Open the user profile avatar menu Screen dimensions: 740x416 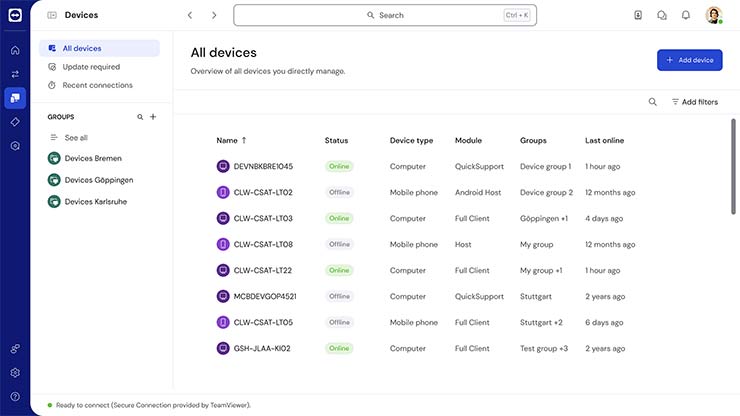pos(713,15)
